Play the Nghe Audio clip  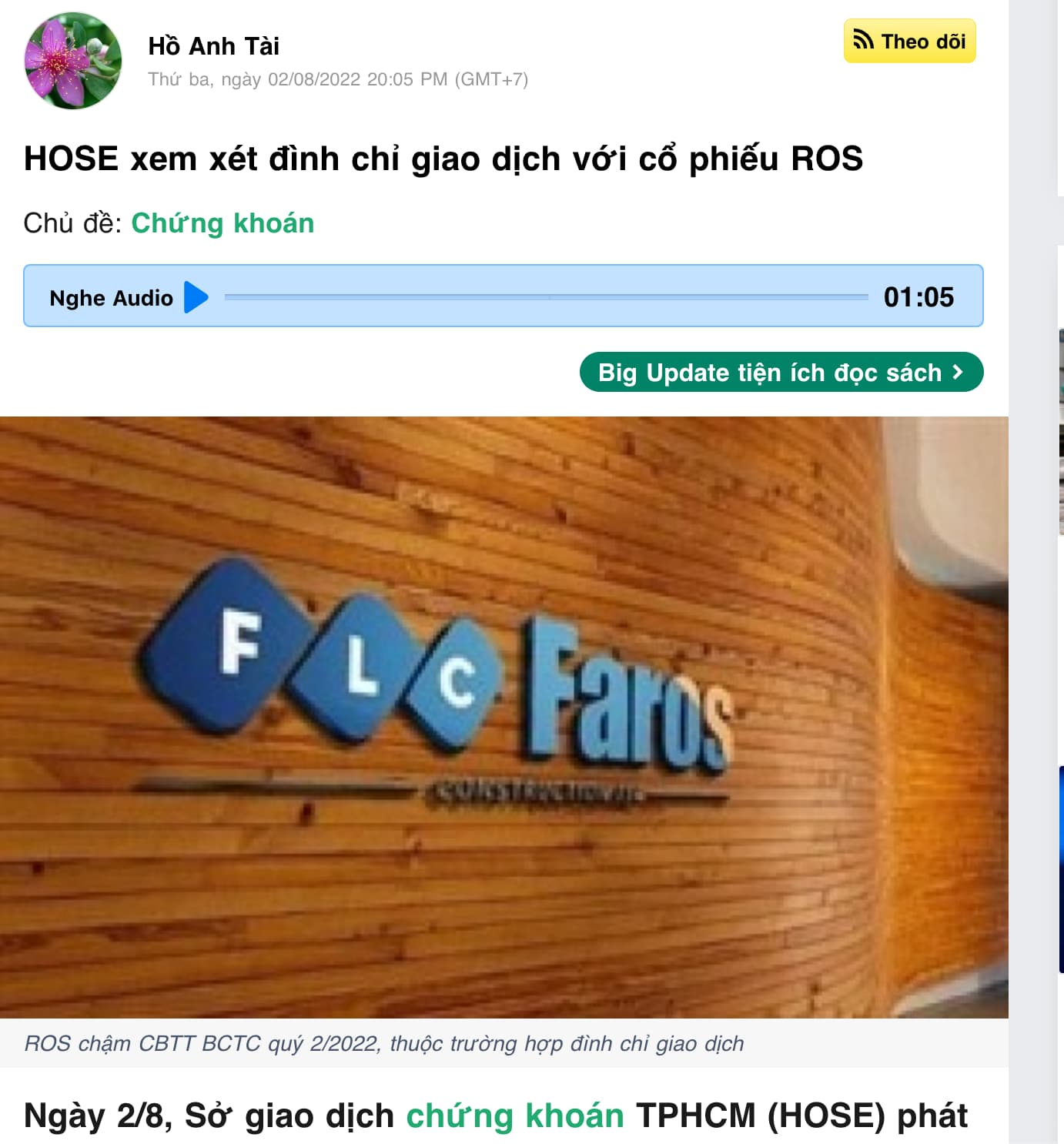point(196,297)
